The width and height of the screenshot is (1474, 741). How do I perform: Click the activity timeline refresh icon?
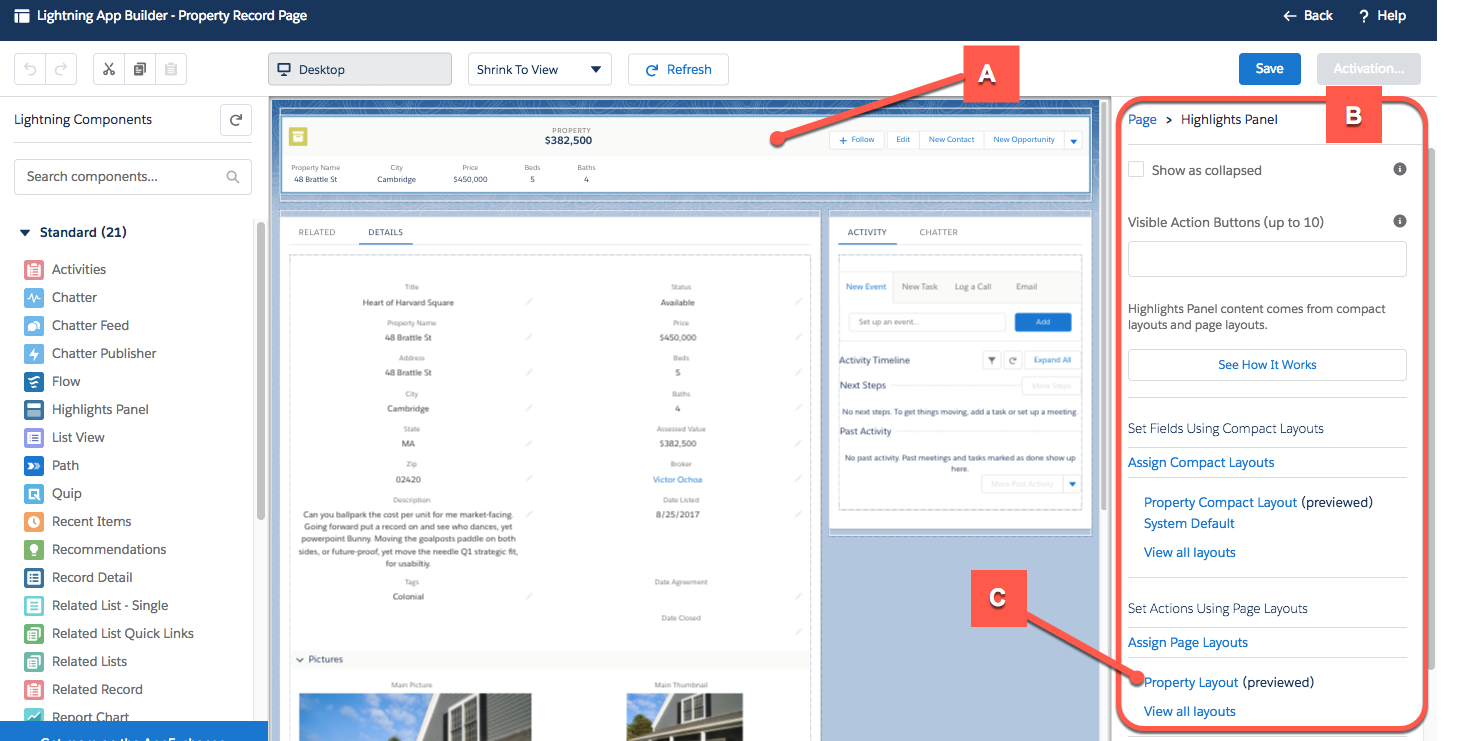tap(1012, 360)
